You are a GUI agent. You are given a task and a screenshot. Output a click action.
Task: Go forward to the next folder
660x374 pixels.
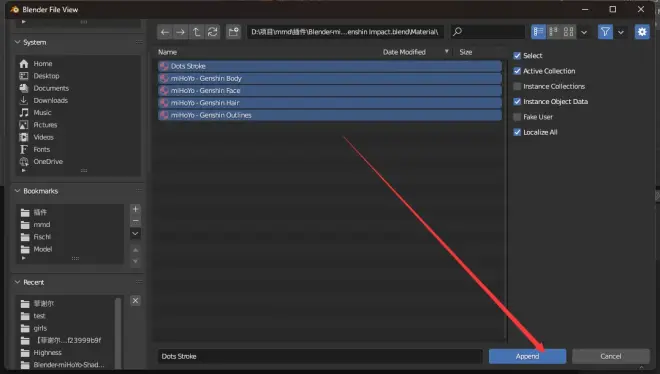[x=181, y=32]
